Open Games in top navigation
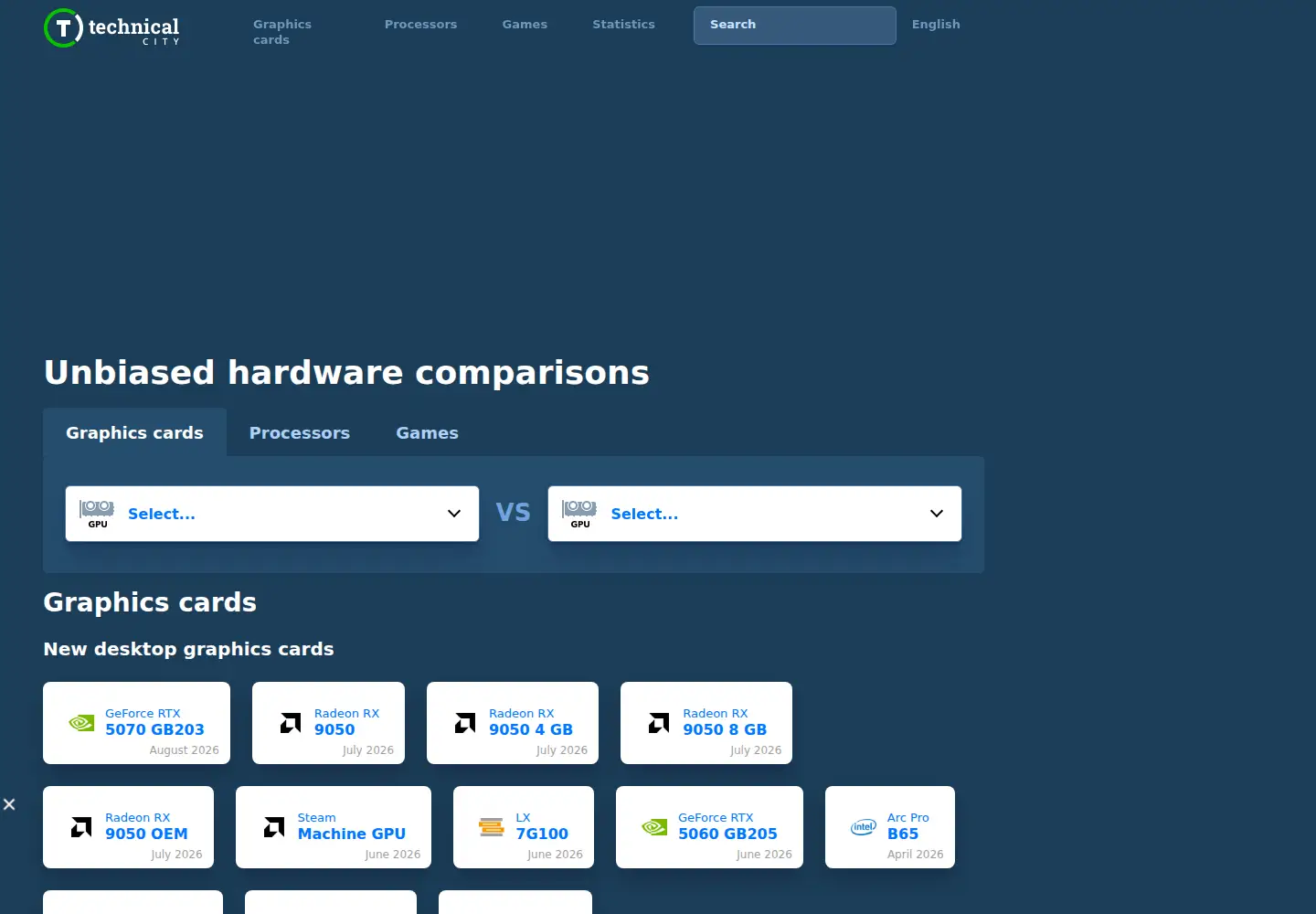 click(x=525, y=25)
